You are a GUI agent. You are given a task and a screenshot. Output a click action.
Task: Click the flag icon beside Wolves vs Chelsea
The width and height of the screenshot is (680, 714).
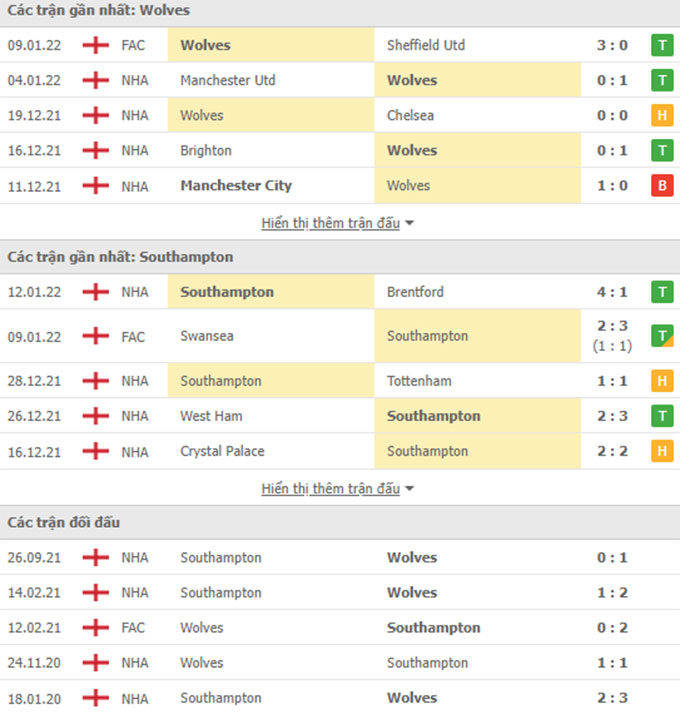pyautogui.click(x=96, y=115)
